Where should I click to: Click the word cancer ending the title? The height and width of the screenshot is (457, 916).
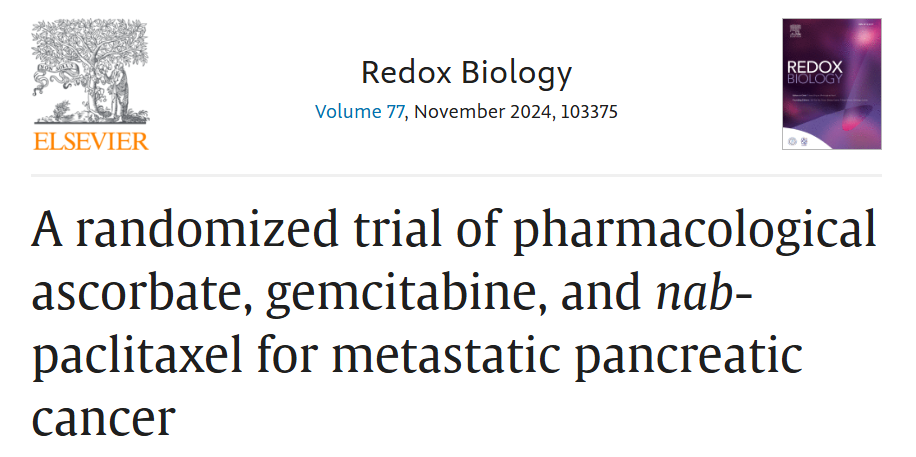pos(103,420)
